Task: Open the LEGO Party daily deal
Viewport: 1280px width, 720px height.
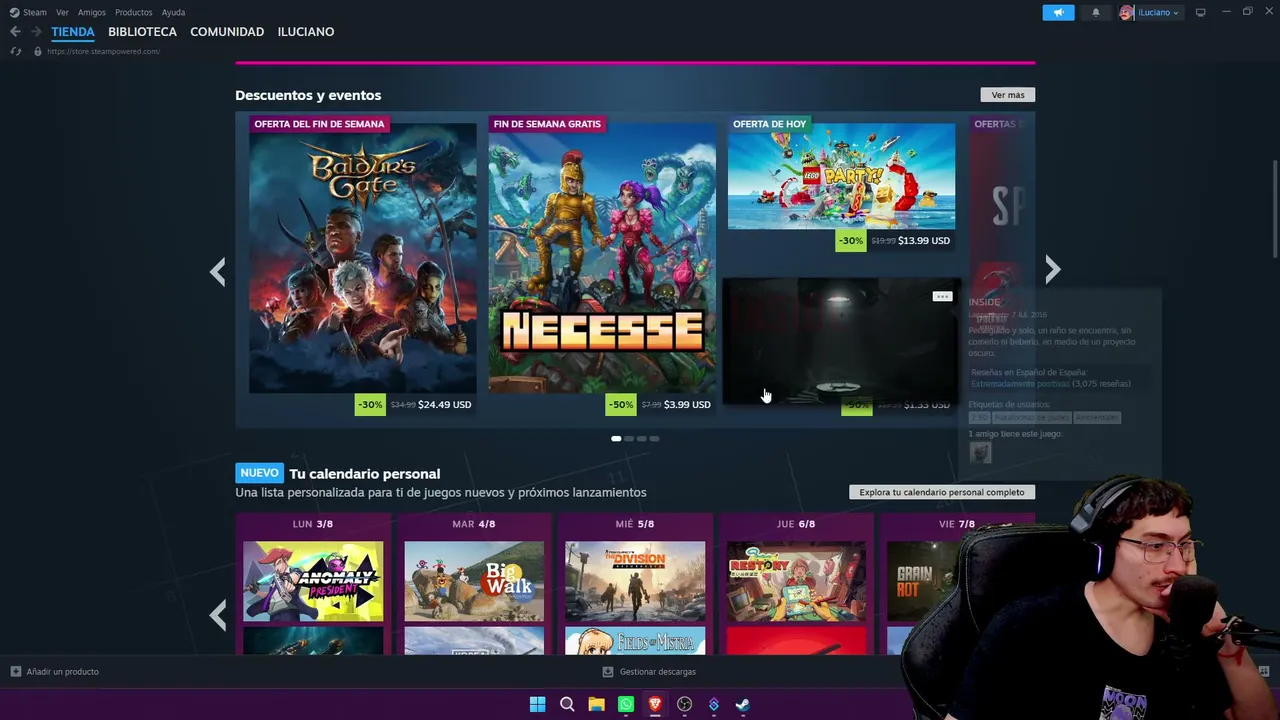Action: (x=841, y=176)
